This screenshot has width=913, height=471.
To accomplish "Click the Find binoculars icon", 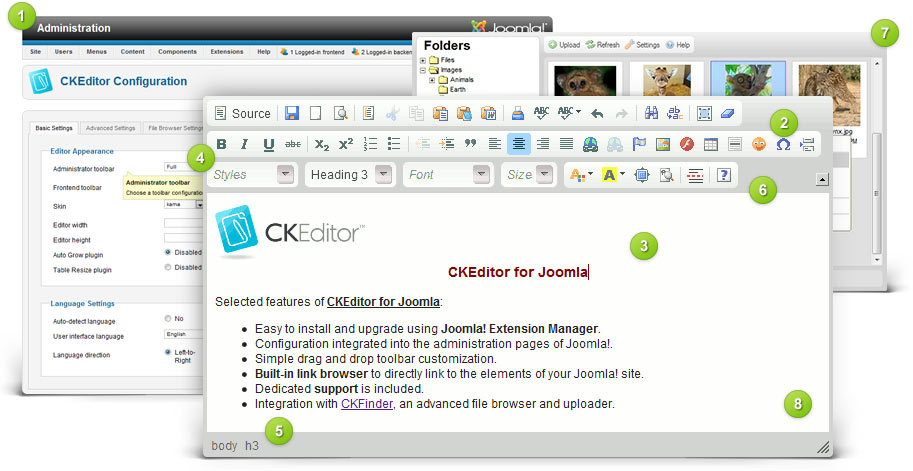I will click(651, 114).
